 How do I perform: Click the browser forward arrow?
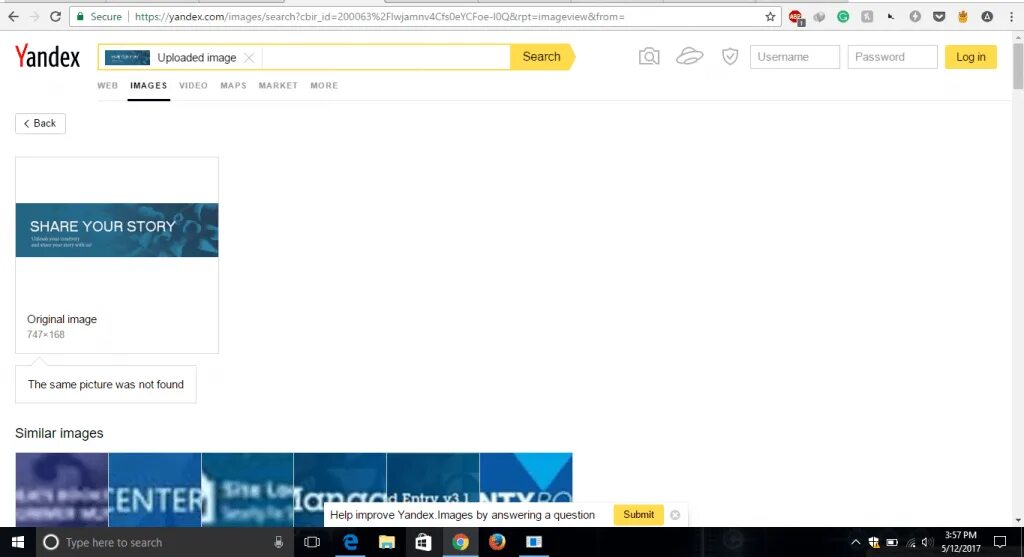[x=35, y=16]
